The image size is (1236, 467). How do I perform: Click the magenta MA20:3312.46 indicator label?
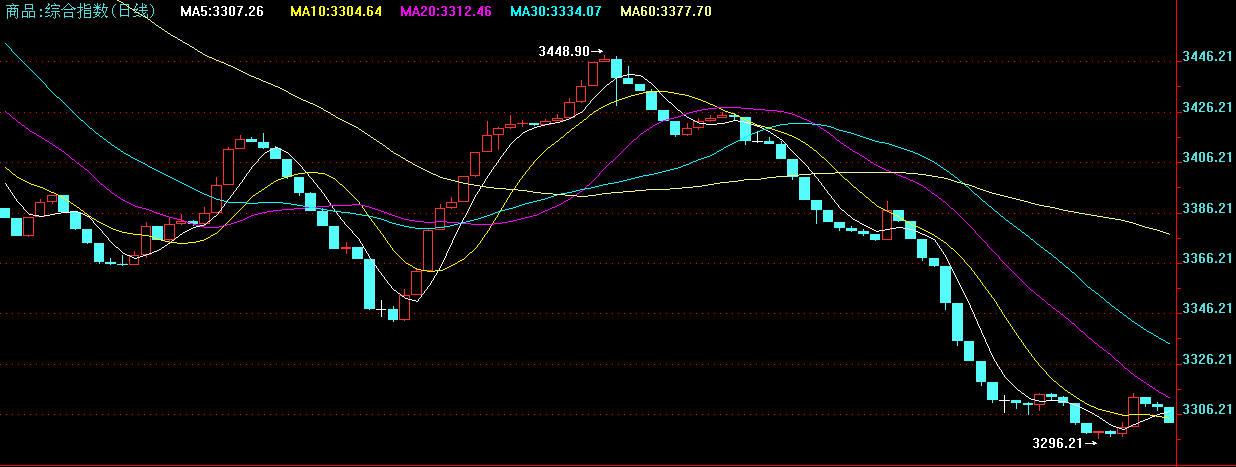click(x=445, y=11)
